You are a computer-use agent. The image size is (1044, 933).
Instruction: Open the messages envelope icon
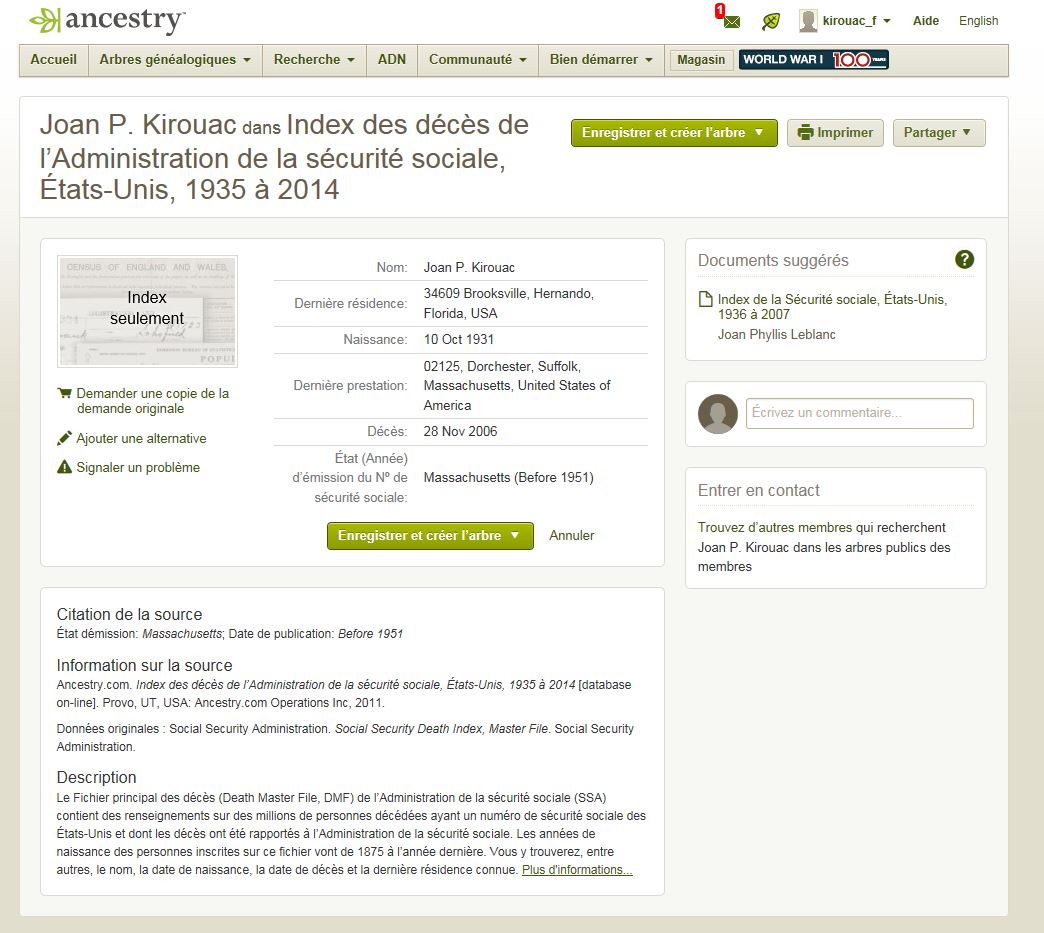[730, 21]
